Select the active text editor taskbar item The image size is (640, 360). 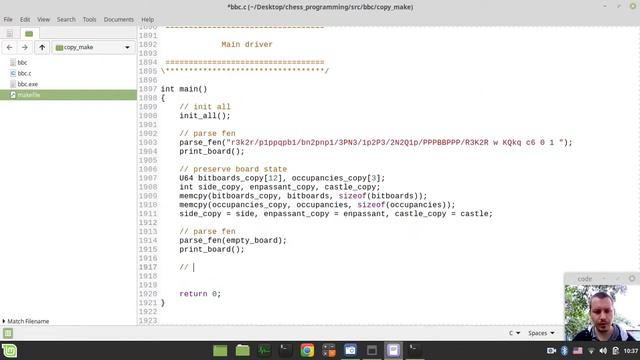click(393, 351)
